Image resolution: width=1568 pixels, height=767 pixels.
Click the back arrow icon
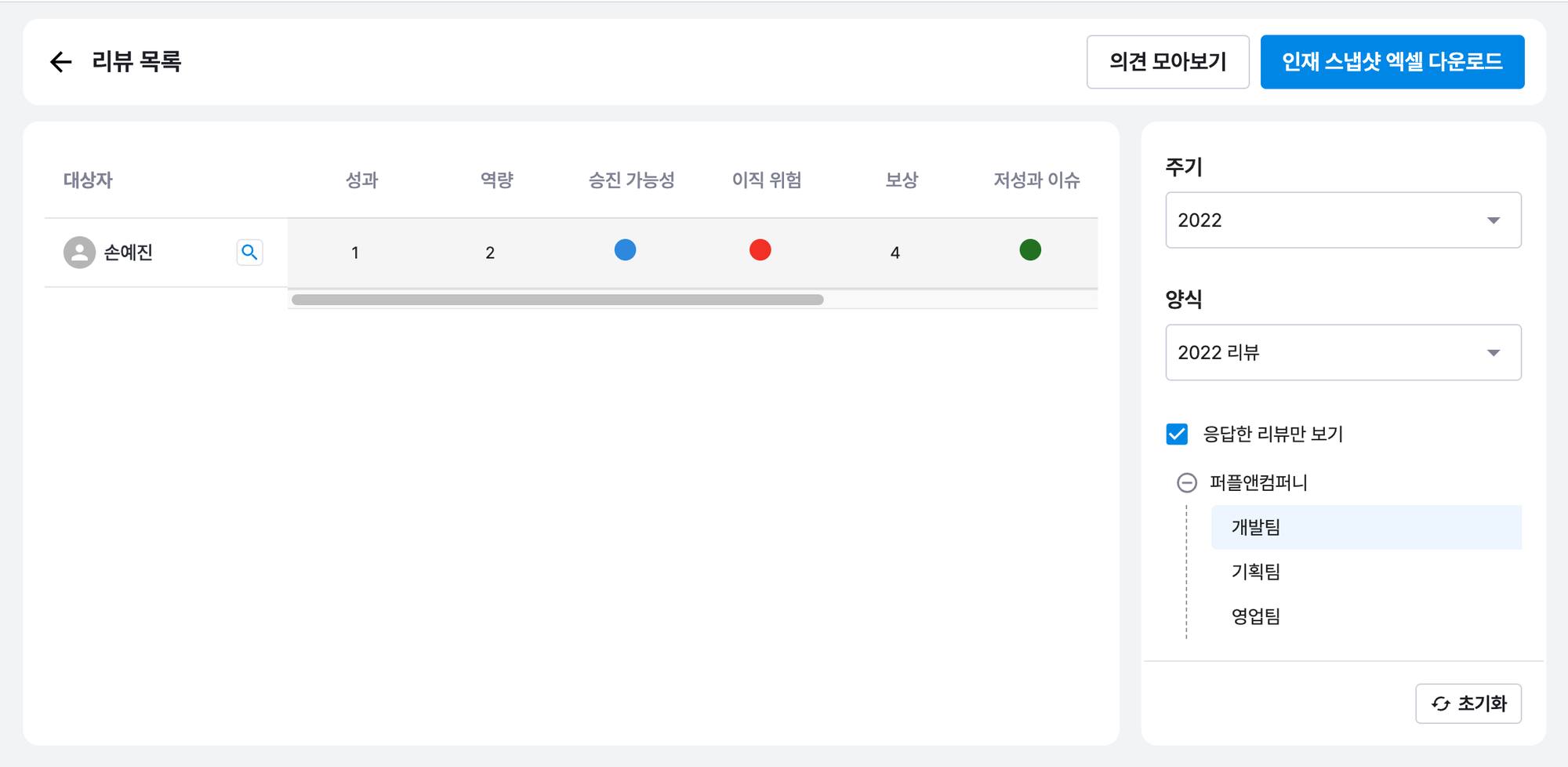[x=60, y=62]
